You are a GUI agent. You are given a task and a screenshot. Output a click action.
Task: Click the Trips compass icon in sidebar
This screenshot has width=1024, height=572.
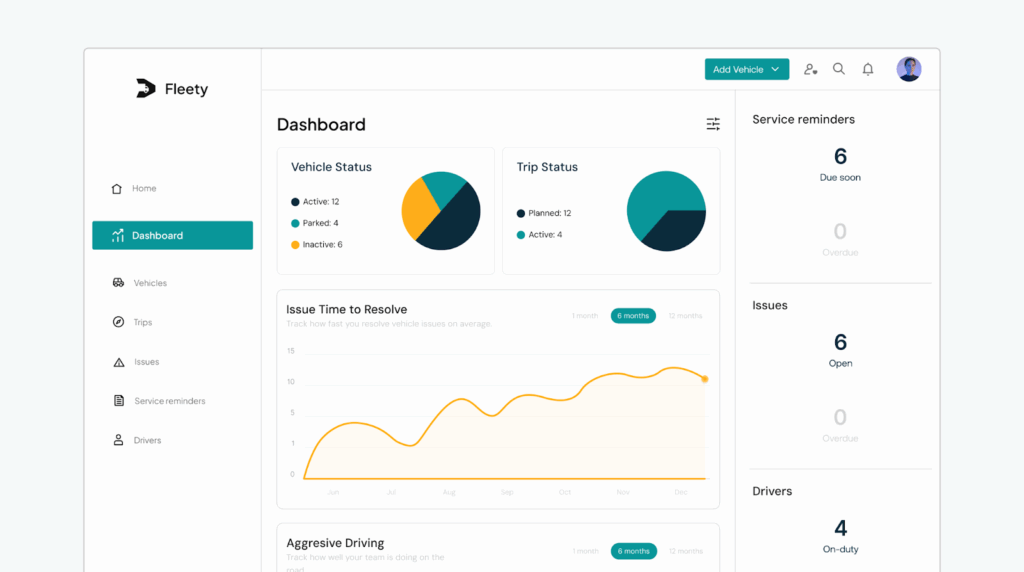tap(119, 322)
